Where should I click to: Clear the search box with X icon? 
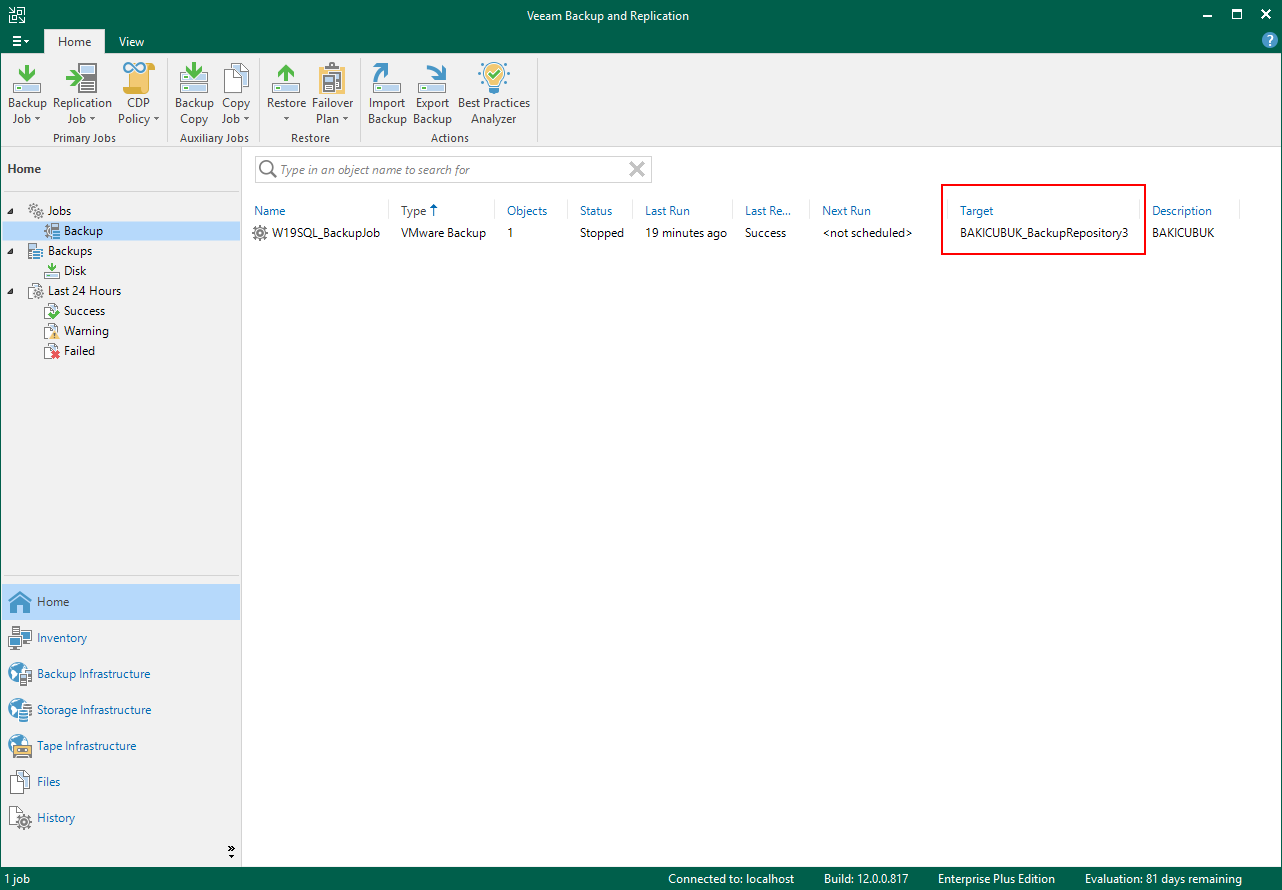coord(636,169)
